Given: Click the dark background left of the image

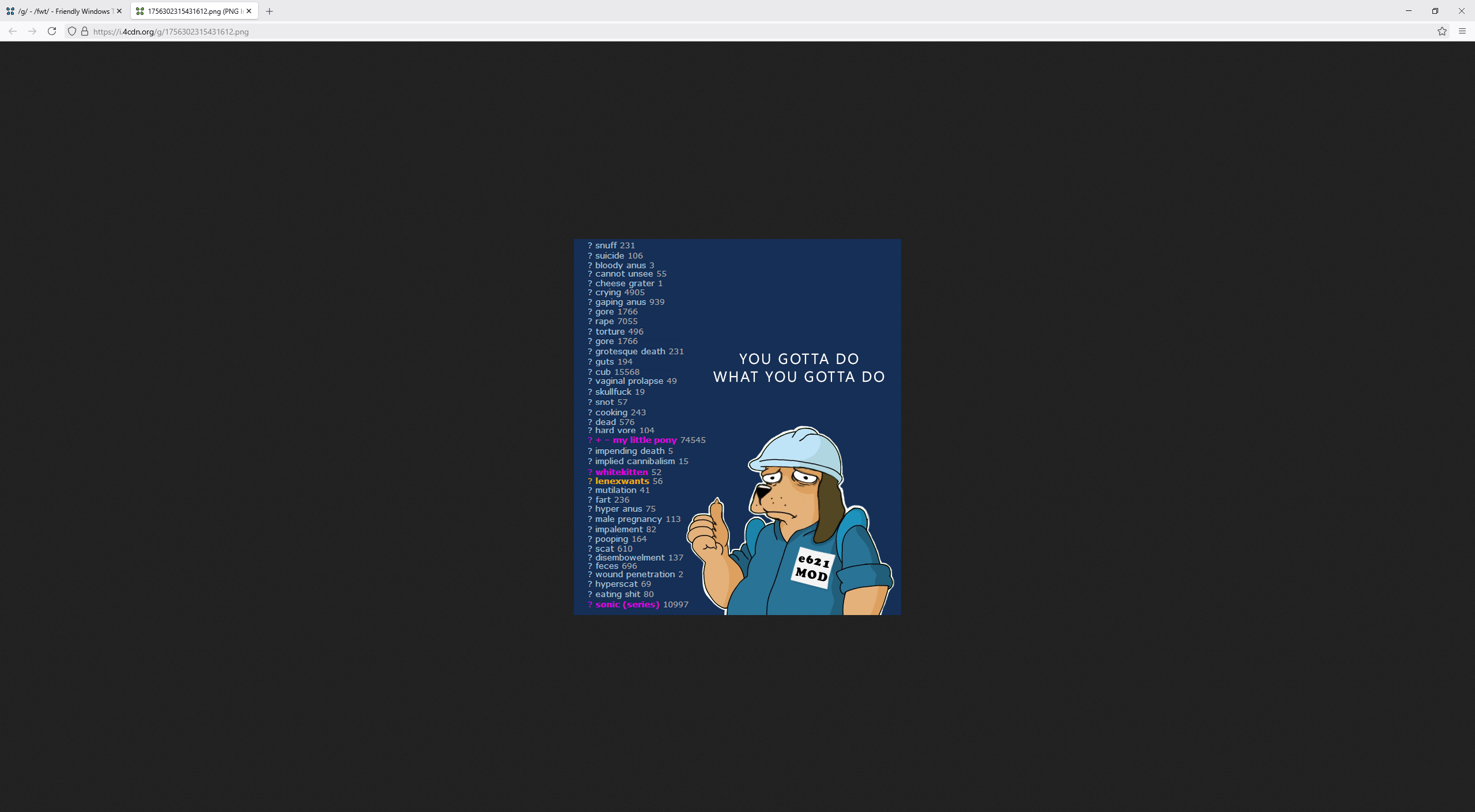Looking at the screenshot, I should (288, 426).
